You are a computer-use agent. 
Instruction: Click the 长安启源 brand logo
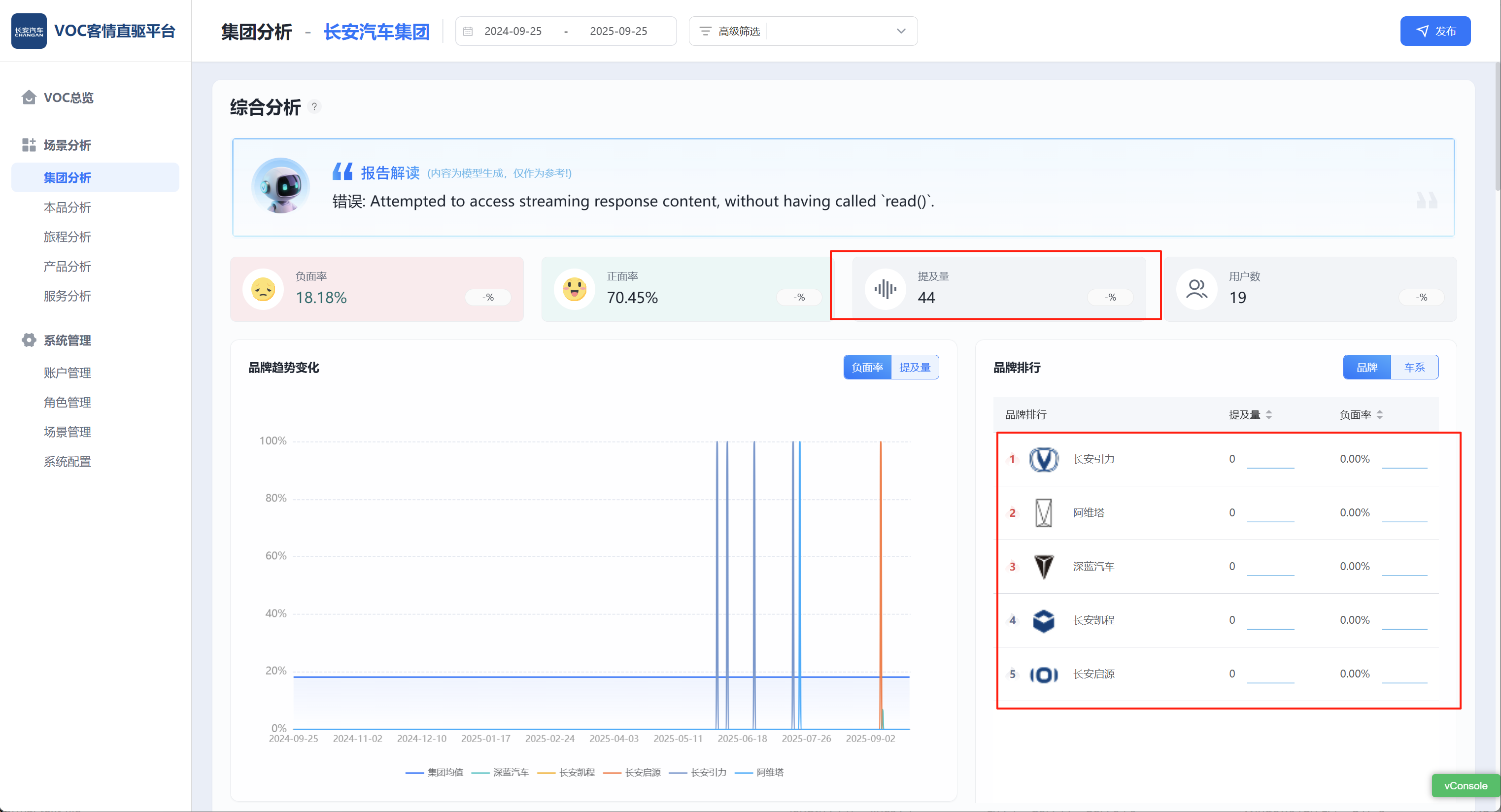pyautogui.click(x=1043, y=674)
